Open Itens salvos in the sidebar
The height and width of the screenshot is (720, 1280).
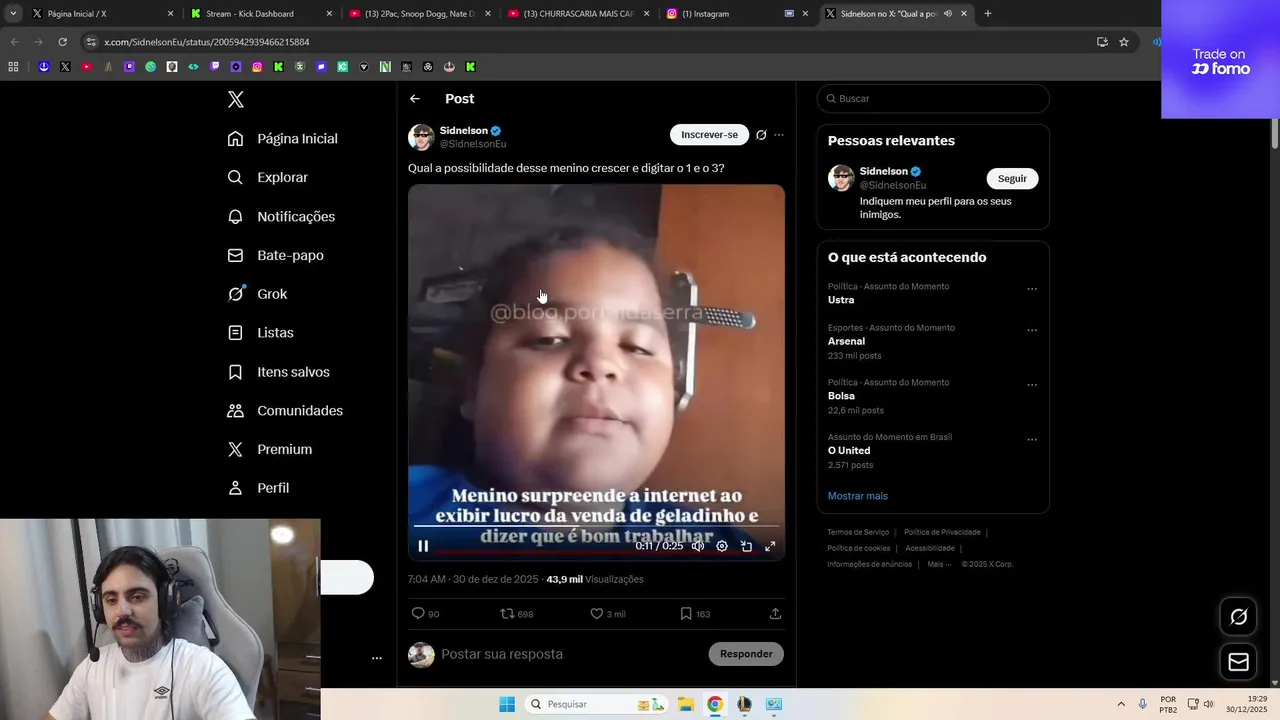click(278, 371)
